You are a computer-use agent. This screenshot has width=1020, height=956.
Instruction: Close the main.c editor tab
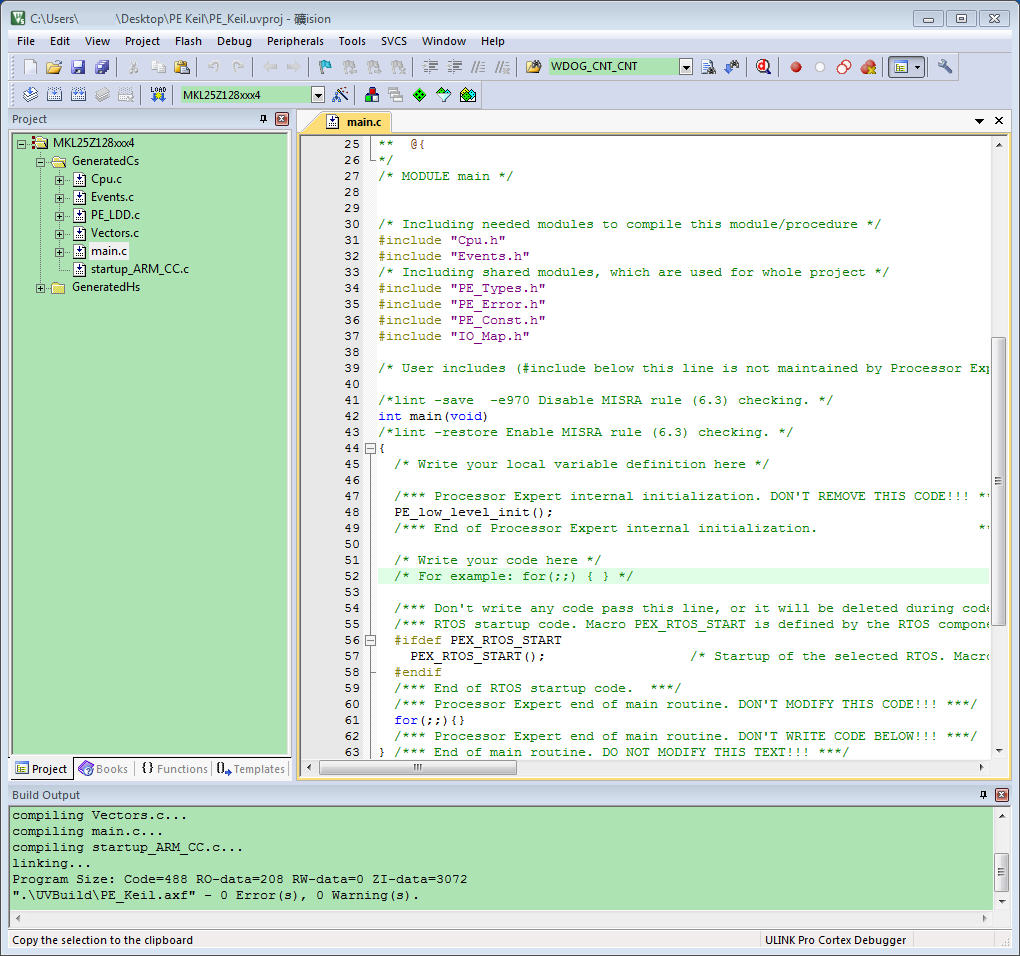click(999, 121)
